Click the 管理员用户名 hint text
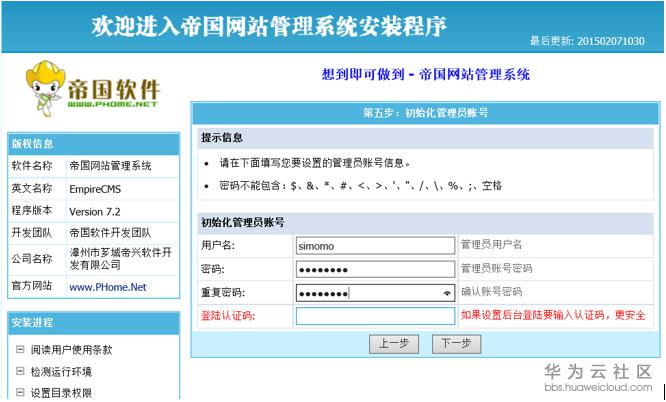This screenshot has height=402, width=666. coord(491,245)
